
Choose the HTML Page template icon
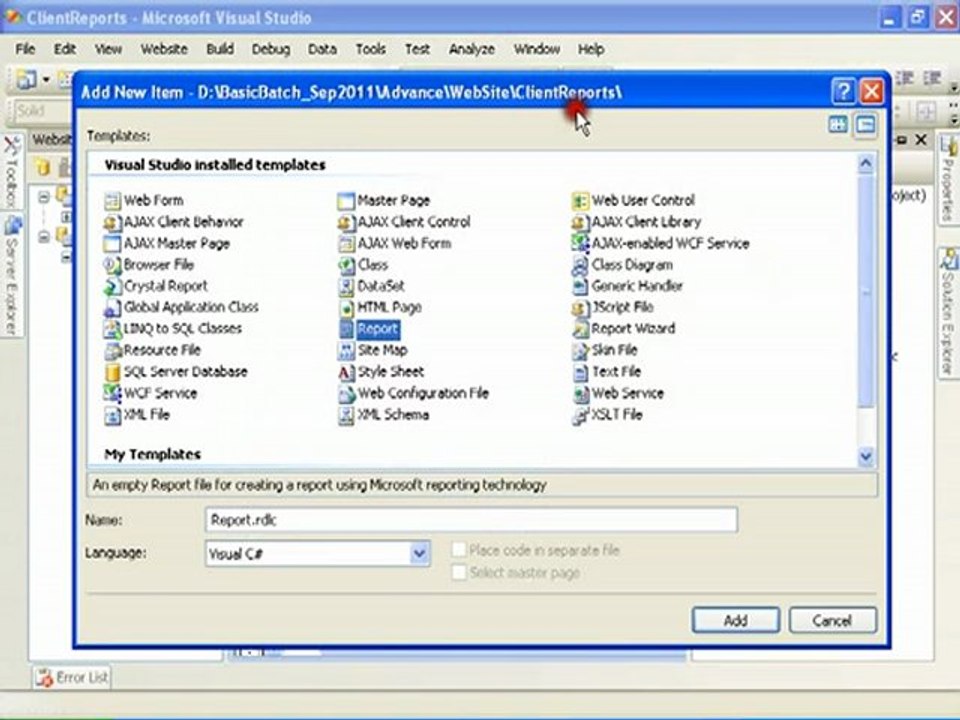[x=346, y=307]
